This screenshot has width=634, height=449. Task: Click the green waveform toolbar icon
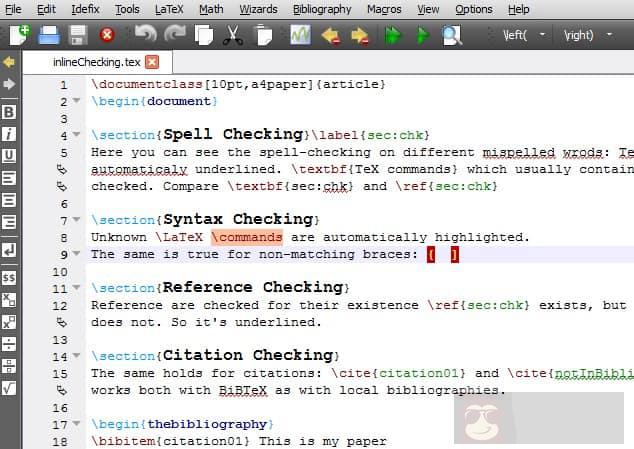(x=300, y=35)
